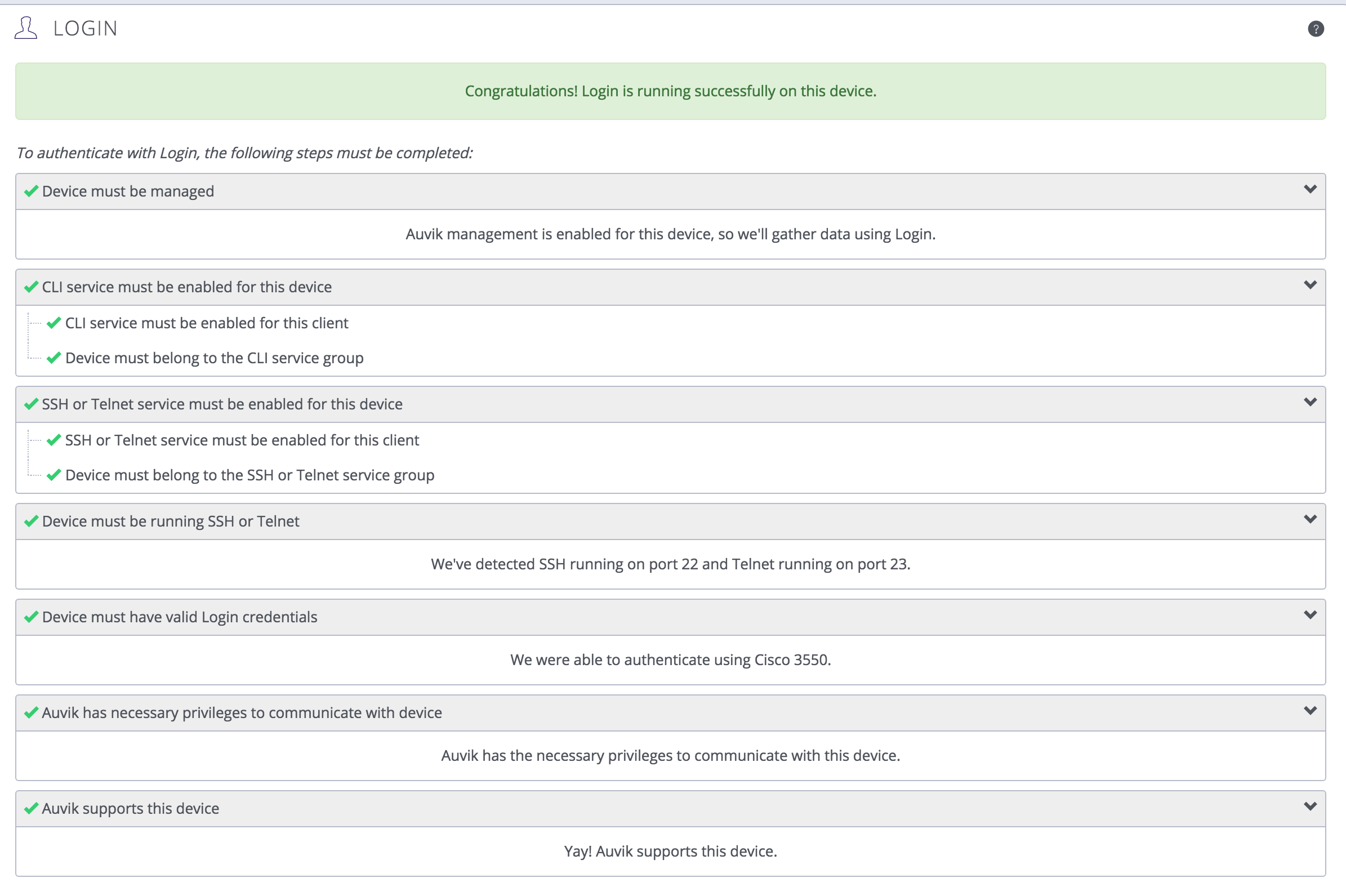Click the help question mark icon
The height and width of the screenshot is (896, 1346).
click(x=1316, y=29)
